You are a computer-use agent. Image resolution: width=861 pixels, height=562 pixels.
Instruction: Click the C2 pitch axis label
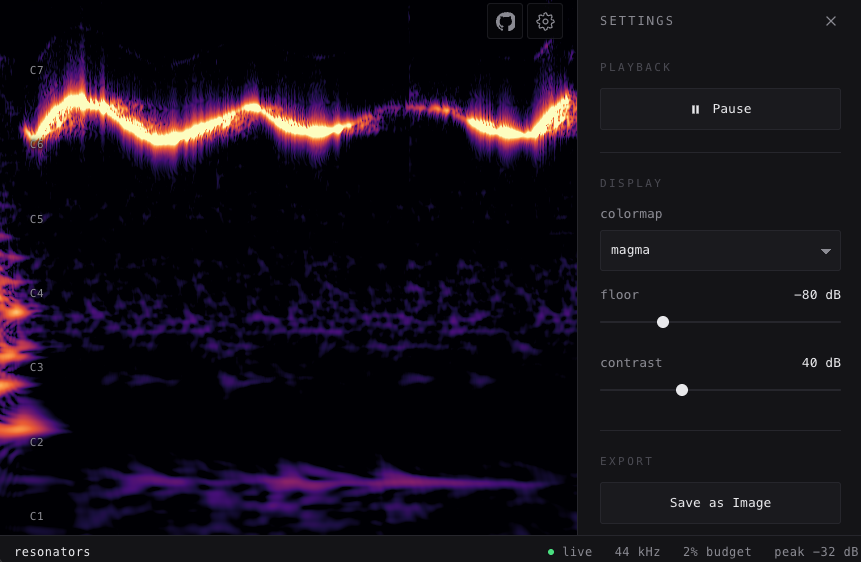[37, 442]
